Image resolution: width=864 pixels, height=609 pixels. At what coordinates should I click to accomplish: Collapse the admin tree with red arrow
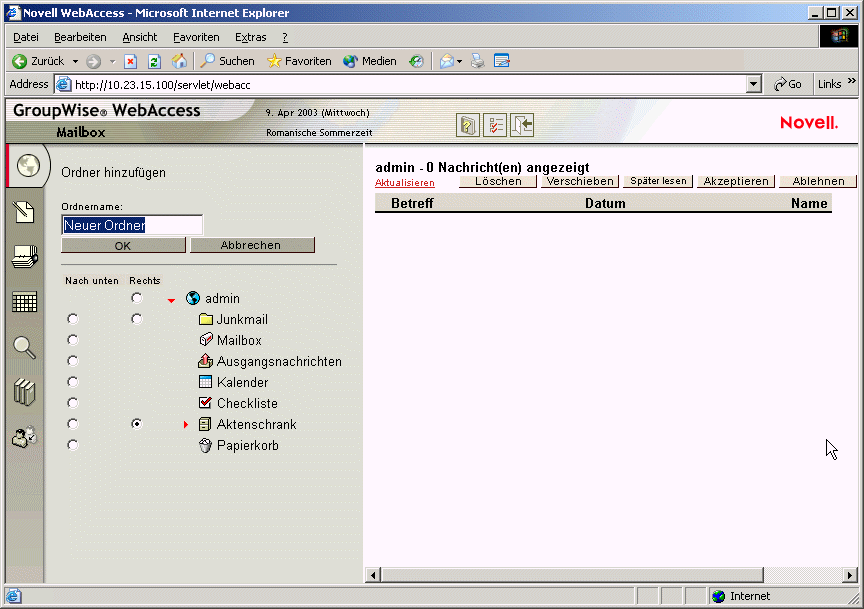coord(171,300)
